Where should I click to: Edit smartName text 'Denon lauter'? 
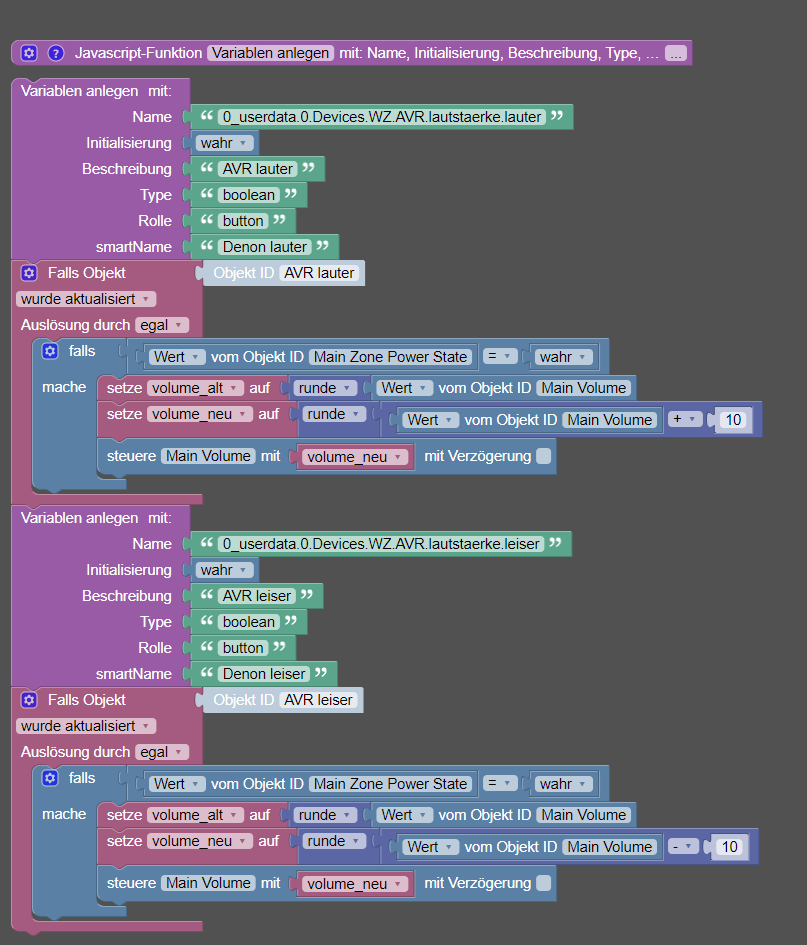(x=265, y=246)
